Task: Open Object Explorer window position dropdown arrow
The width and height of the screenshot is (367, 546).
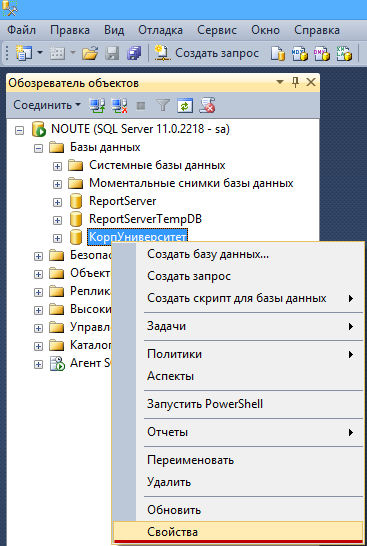Action: coord(280,83)
